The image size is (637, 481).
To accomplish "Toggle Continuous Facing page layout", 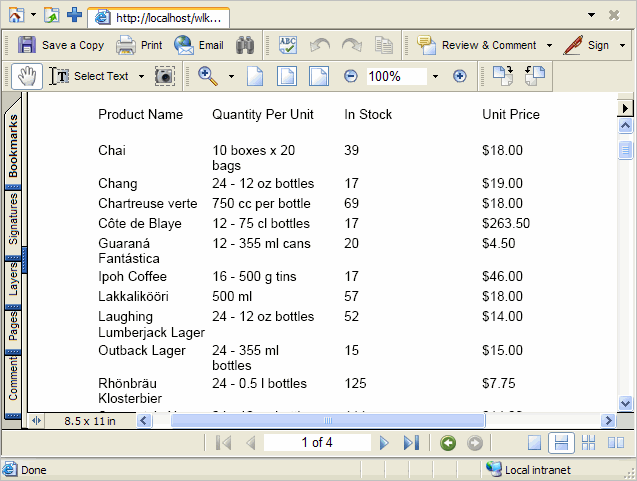I will pyautogui.click(x=587, y=443).
